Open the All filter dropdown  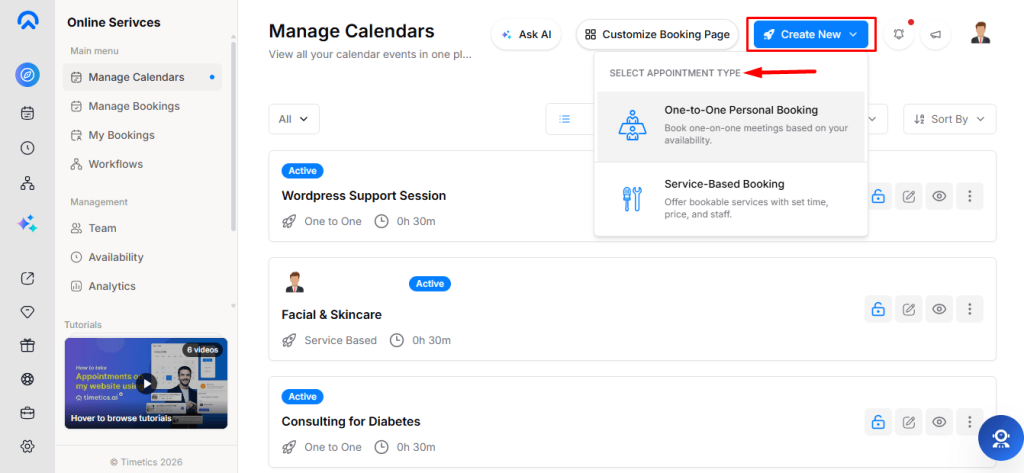point(294,119)
